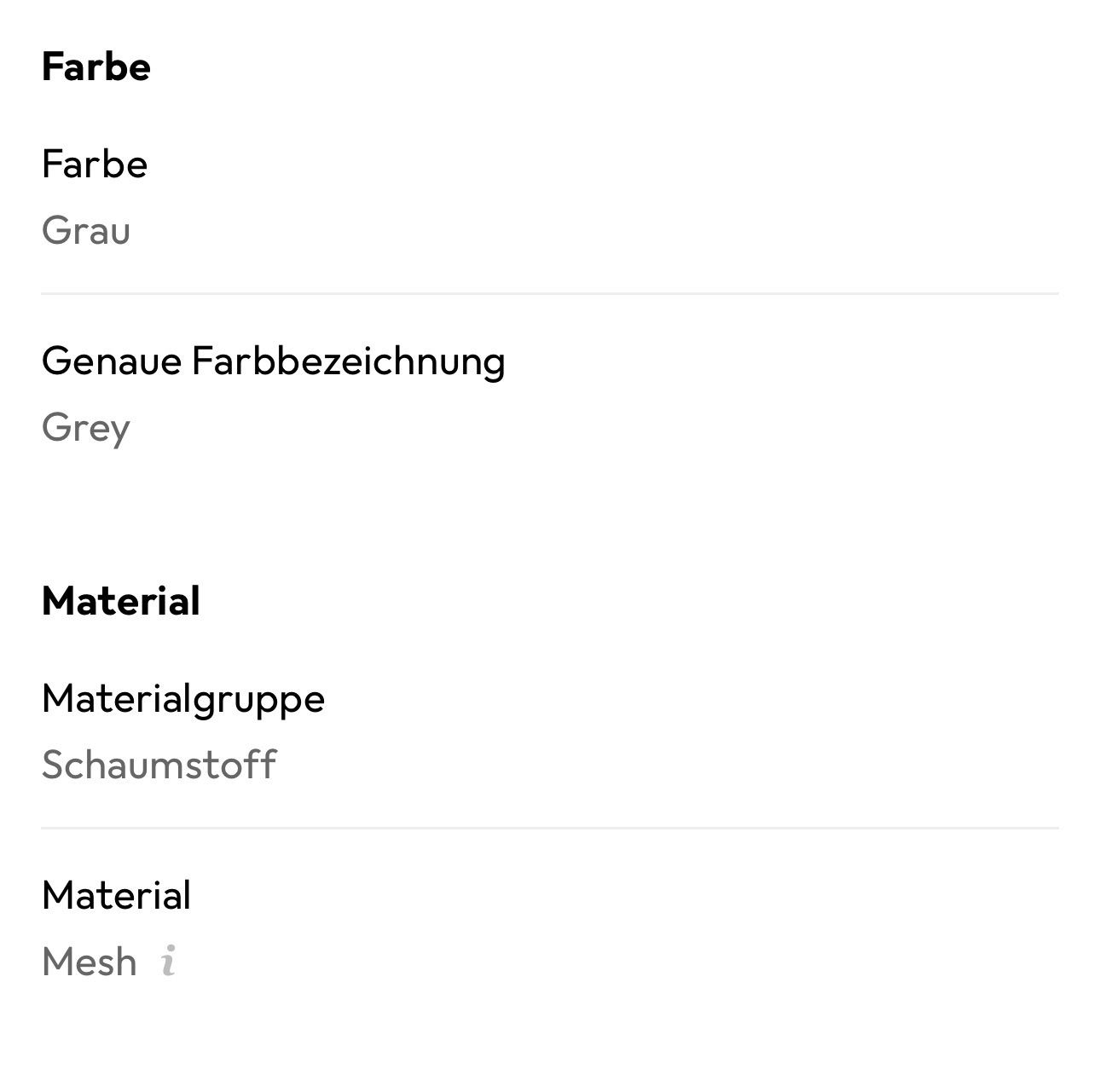Click the bold Material section heading

(x=121, y=601)
